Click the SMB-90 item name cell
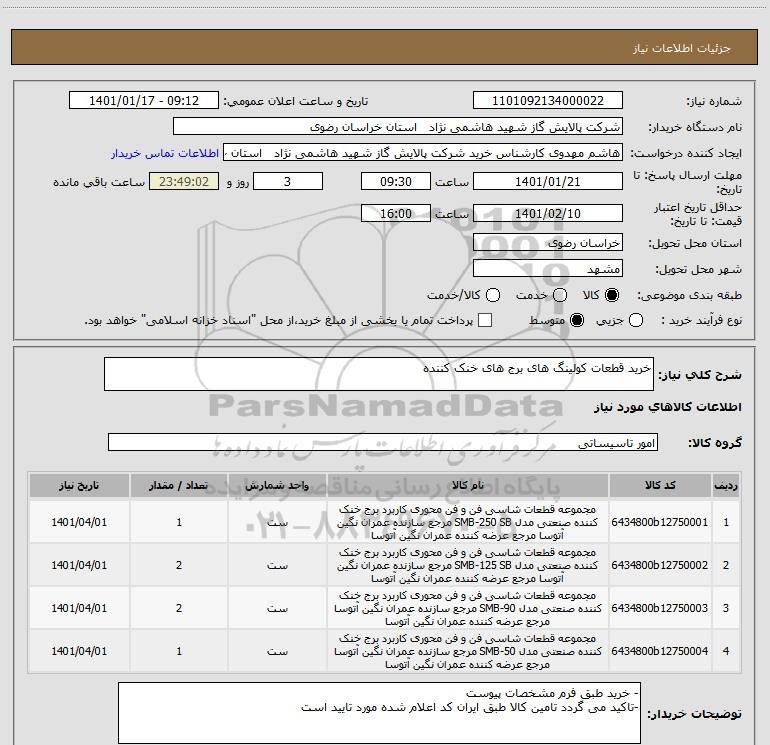The width and height of the screenshot is (770, 745). pyautogui.click(x=468, y=608)
